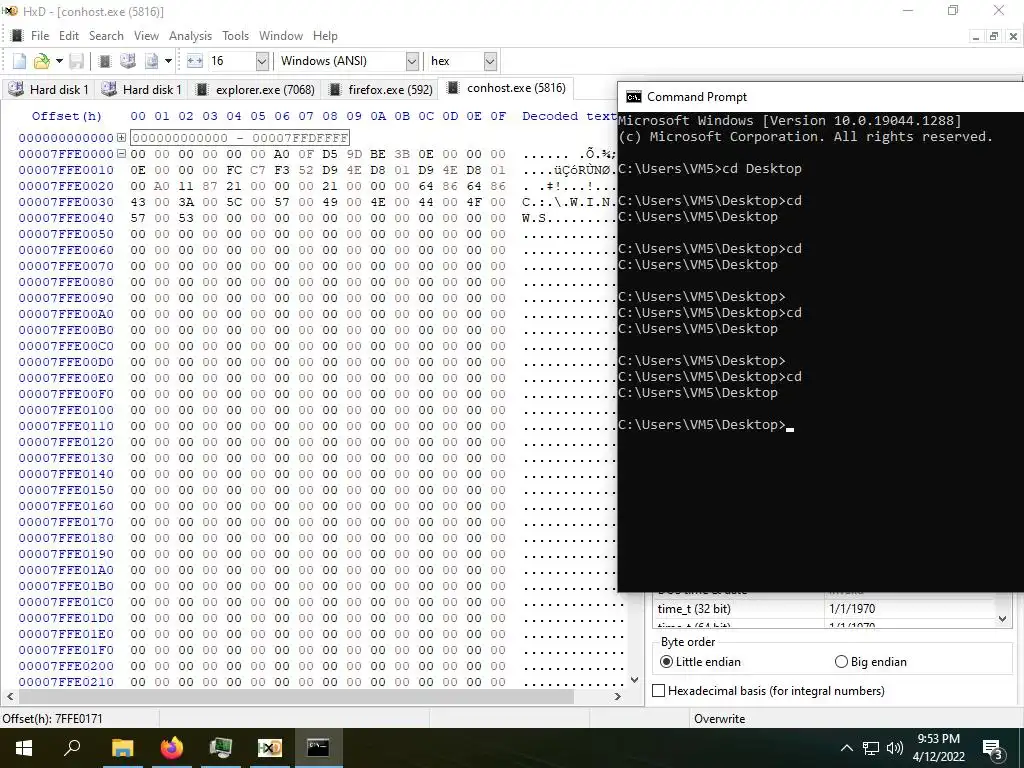Select the Big endian radio button

[841, 662]
